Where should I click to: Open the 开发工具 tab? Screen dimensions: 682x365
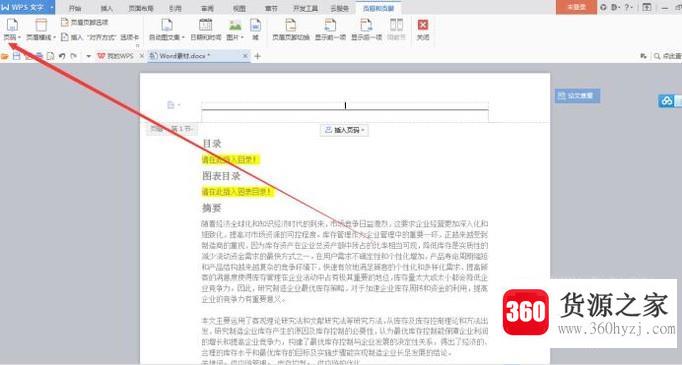[x=305, y=8]
